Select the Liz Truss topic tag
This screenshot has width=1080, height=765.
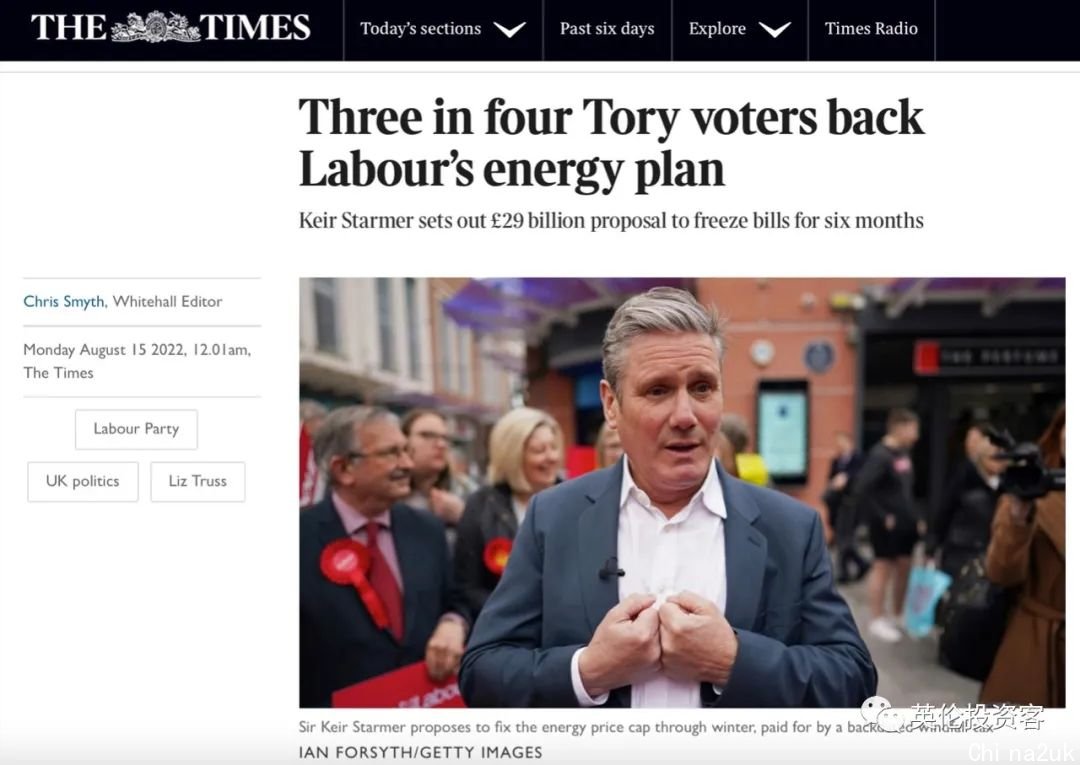point(198,481)
